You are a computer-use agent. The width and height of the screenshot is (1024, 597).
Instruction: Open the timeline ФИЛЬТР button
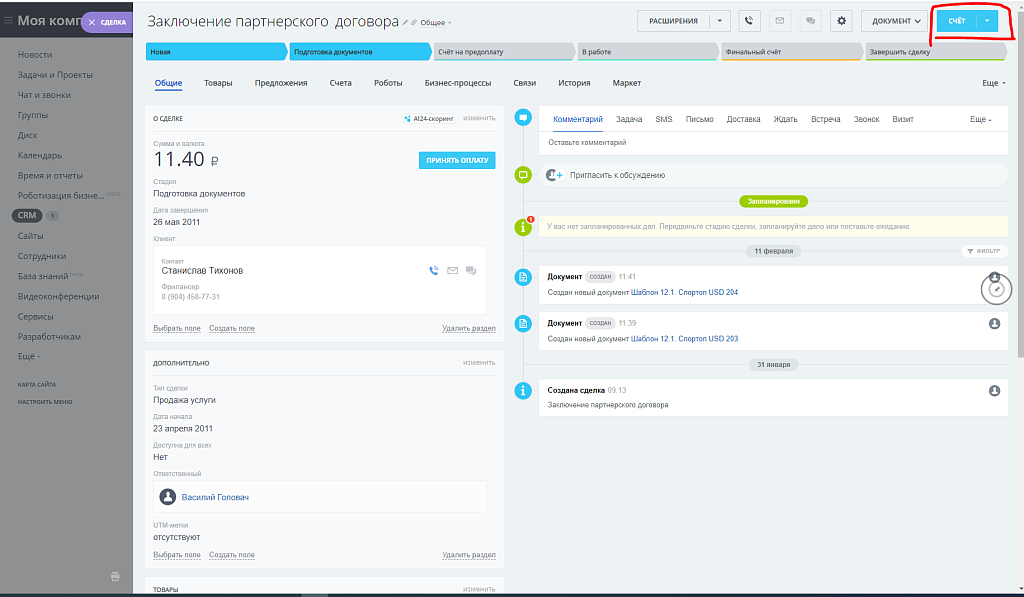985,251
